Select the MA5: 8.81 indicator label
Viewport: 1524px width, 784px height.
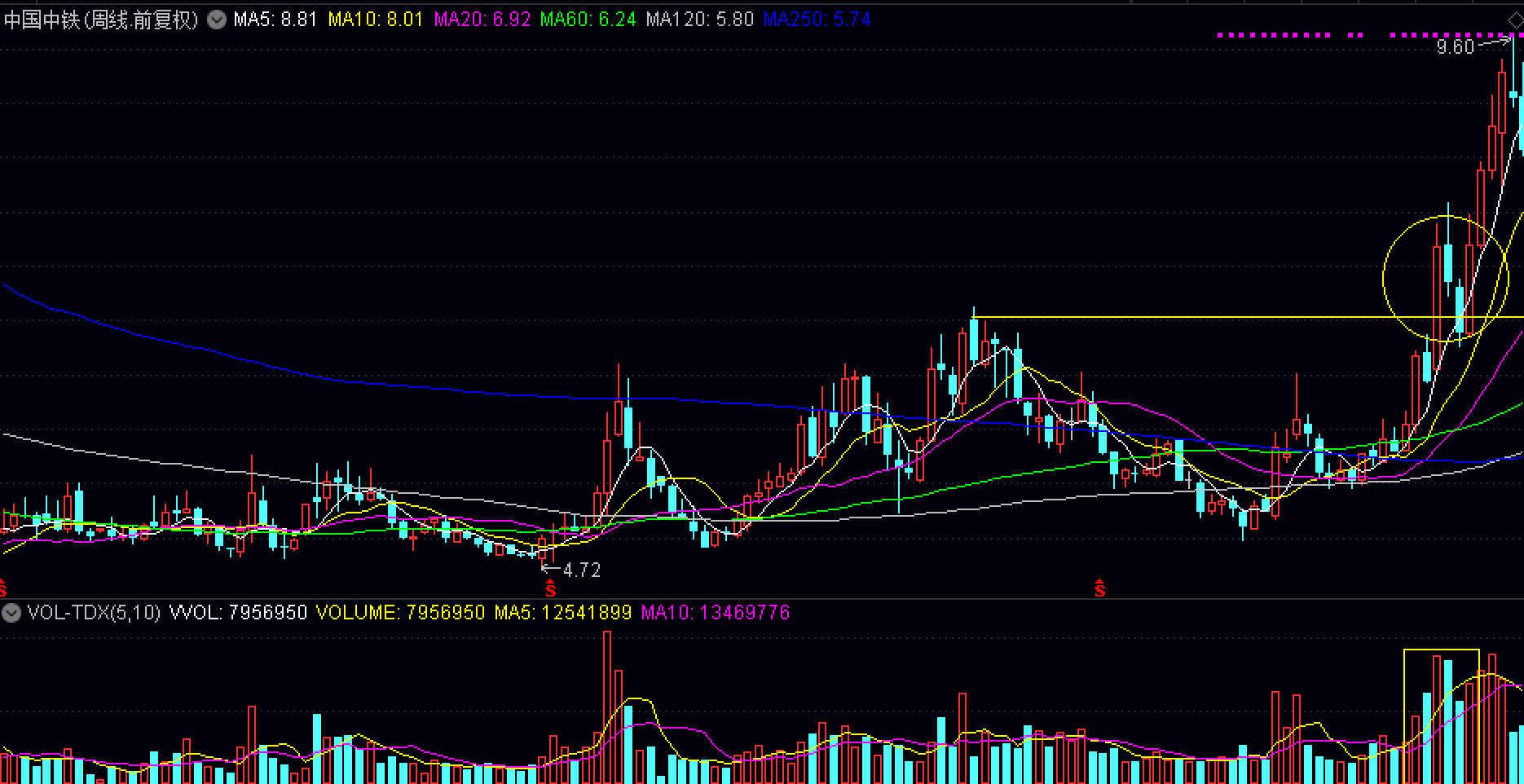[x=275, y=20]
